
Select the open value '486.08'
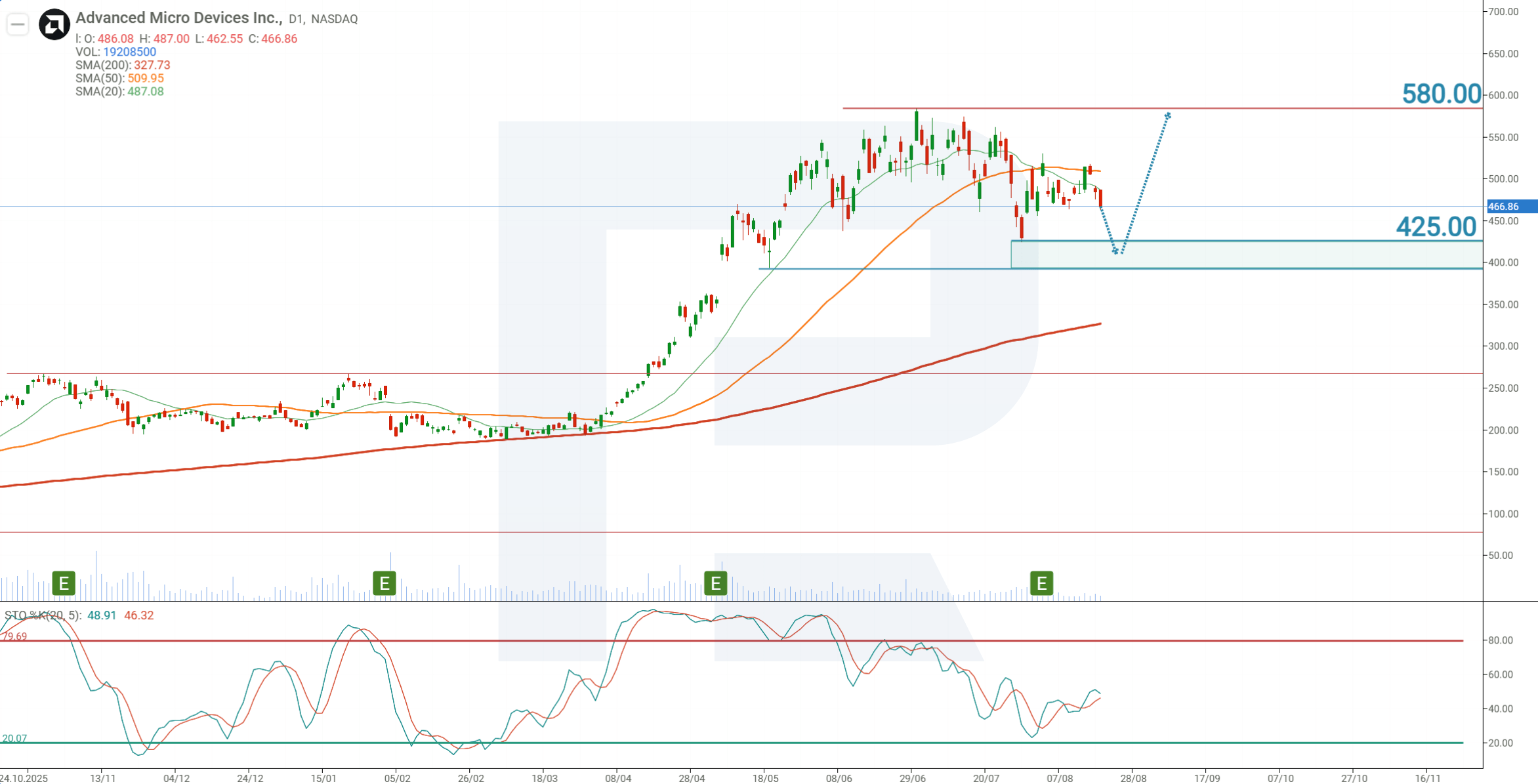coord(115,39)
